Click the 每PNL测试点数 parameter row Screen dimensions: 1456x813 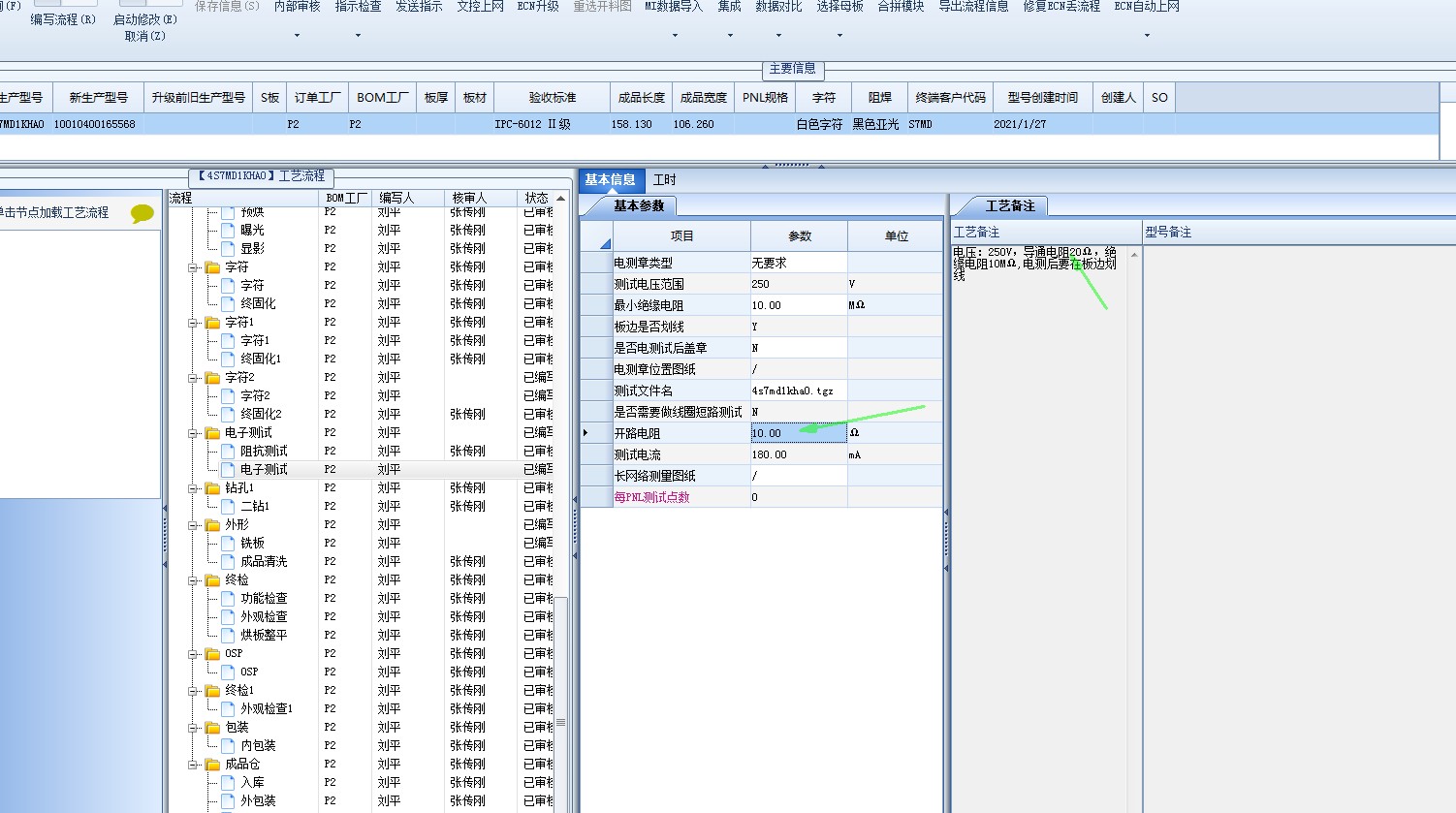pos(761,497)
